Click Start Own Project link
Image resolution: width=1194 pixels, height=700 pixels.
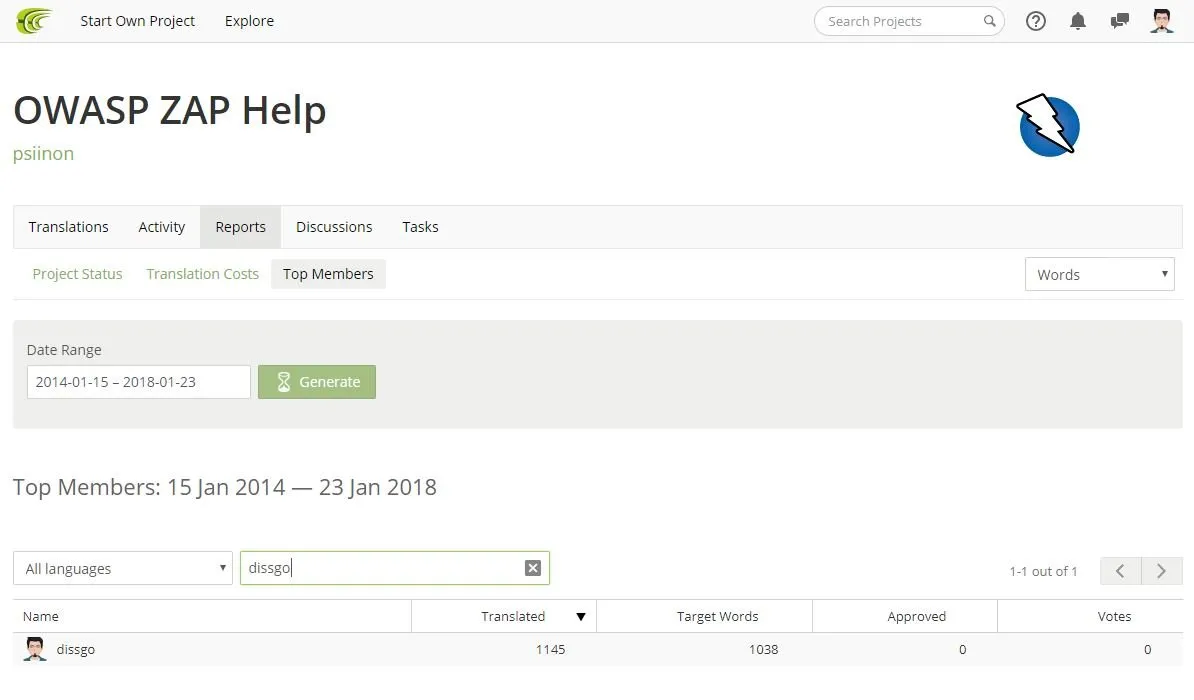click(x=138, y=21)
